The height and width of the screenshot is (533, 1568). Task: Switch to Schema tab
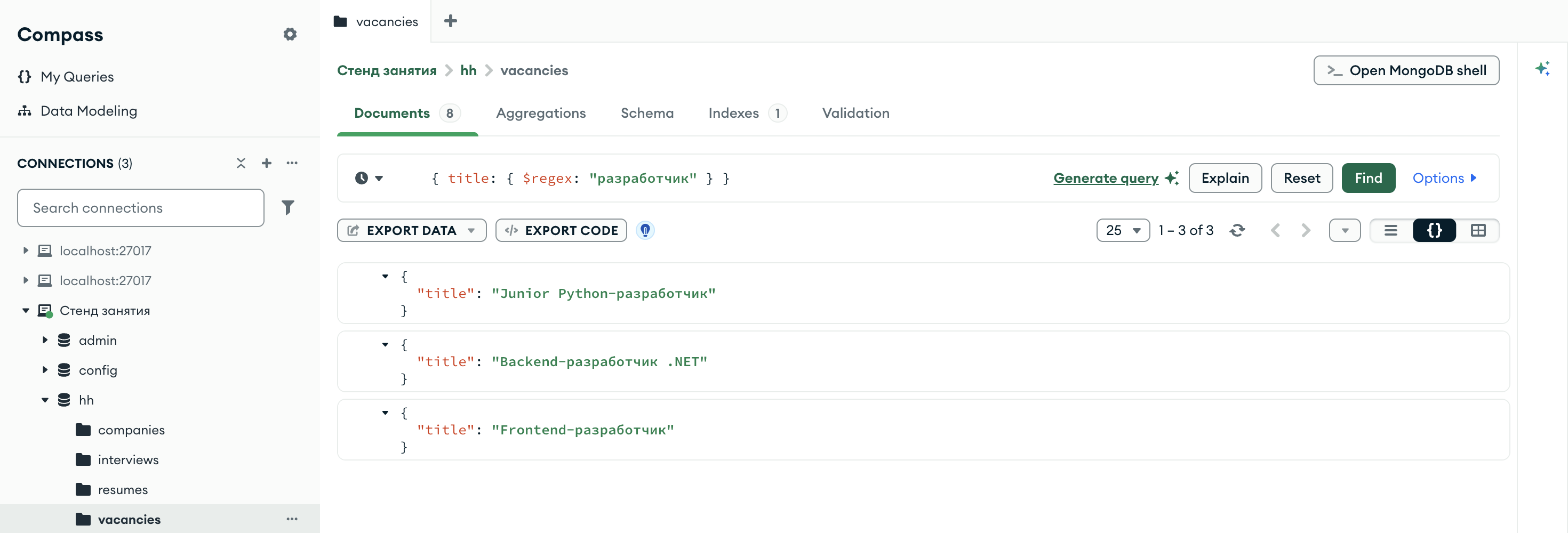point(647,113)
